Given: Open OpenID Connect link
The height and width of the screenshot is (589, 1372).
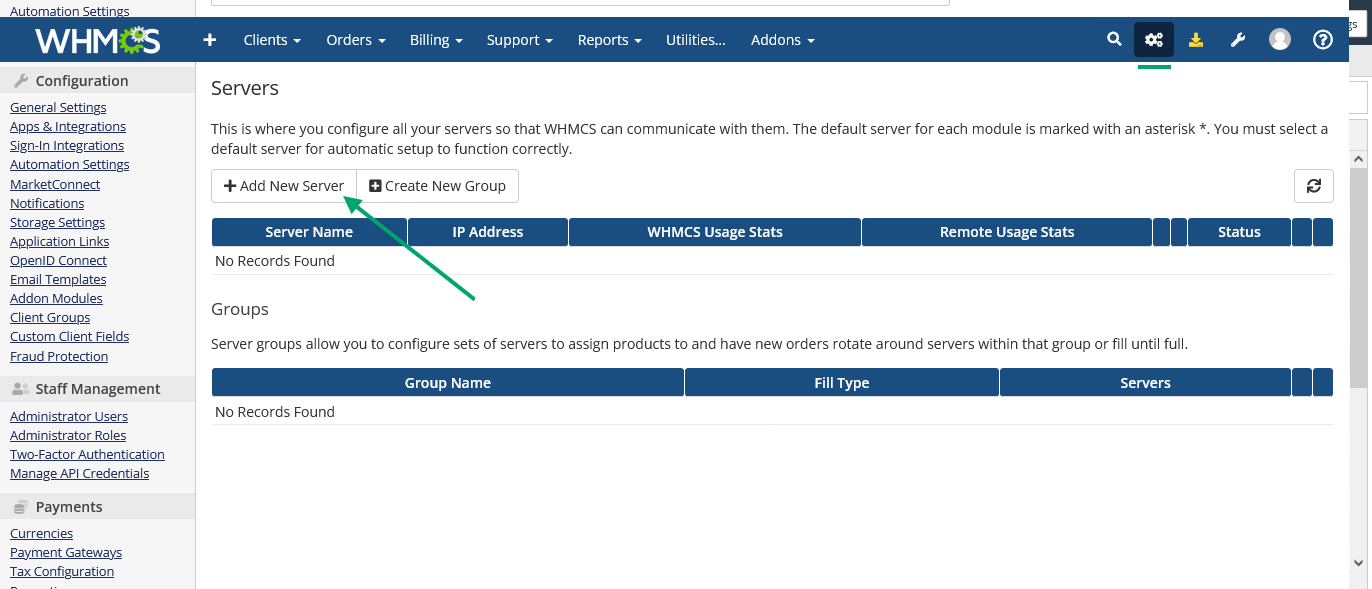Looking at the screenshot, I should pyautogui.click(x=58, y=260).
